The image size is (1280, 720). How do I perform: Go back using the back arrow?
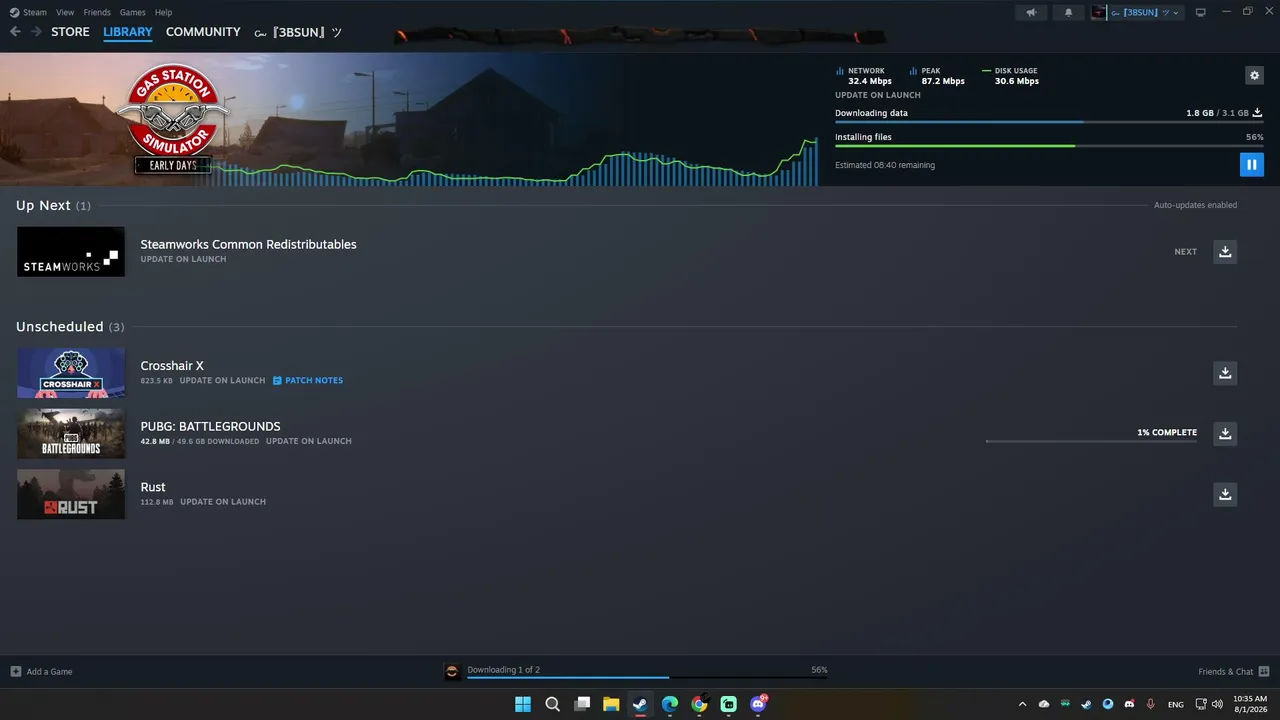pyautogui.click(x=15, y=32)
